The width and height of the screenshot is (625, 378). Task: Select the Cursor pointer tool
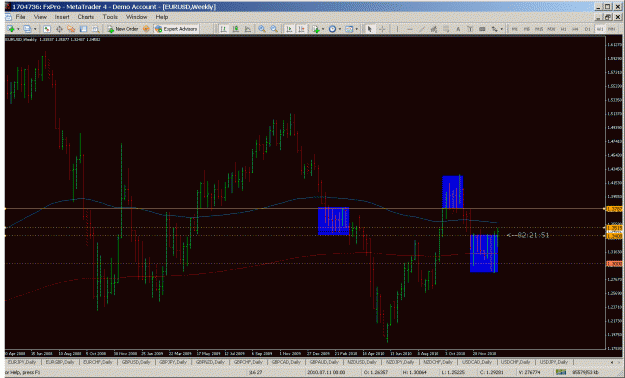(x=370, y=29)
